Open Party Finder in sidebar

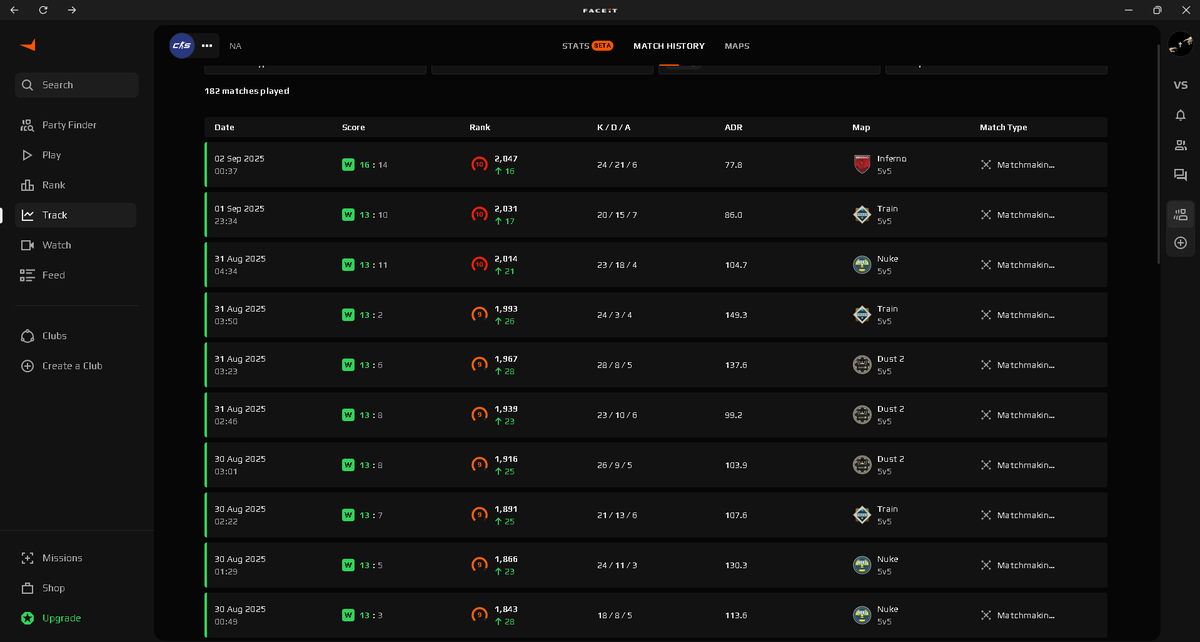pos(69,125)
